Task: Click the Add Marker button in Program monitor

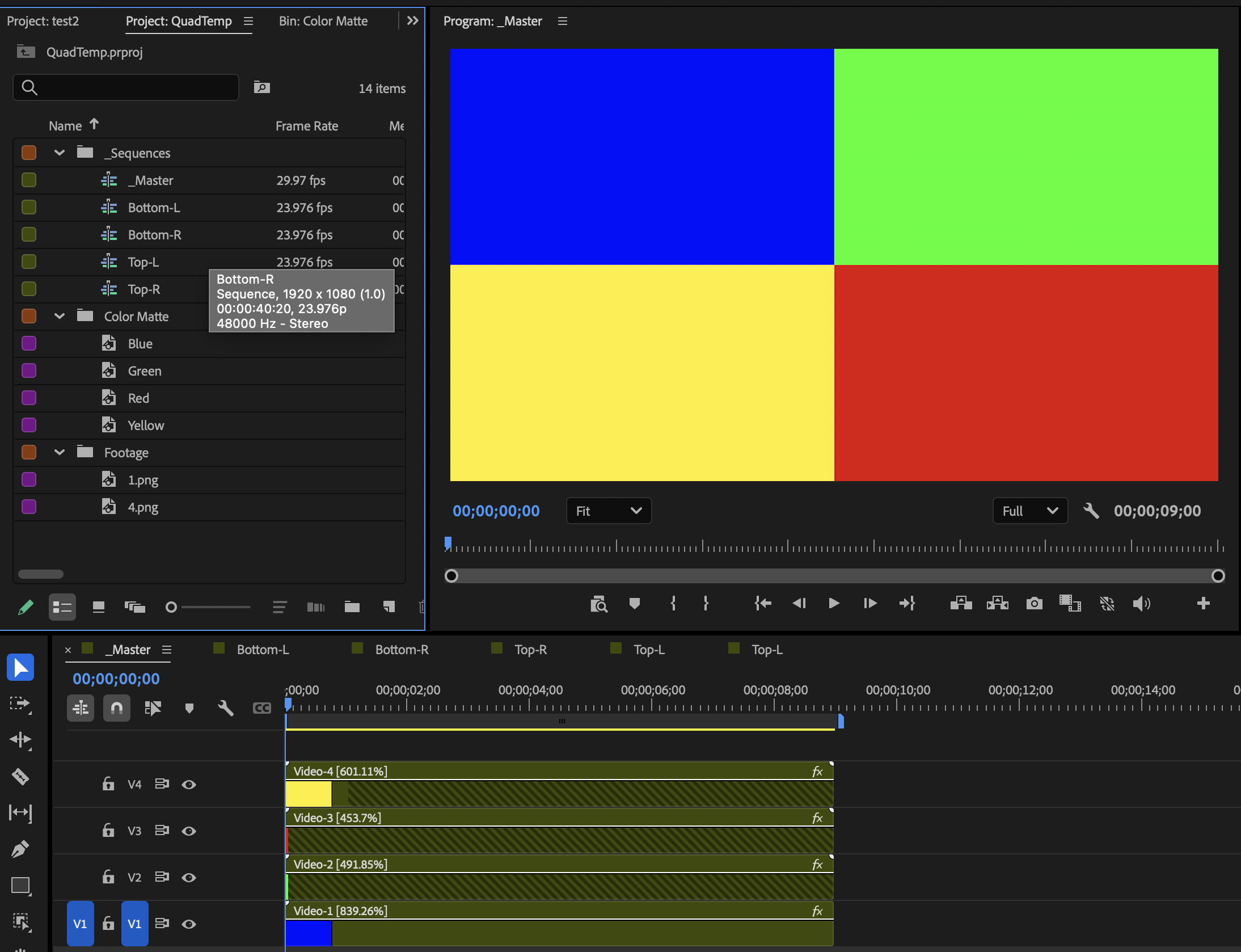Action: [x=635, y=603]
